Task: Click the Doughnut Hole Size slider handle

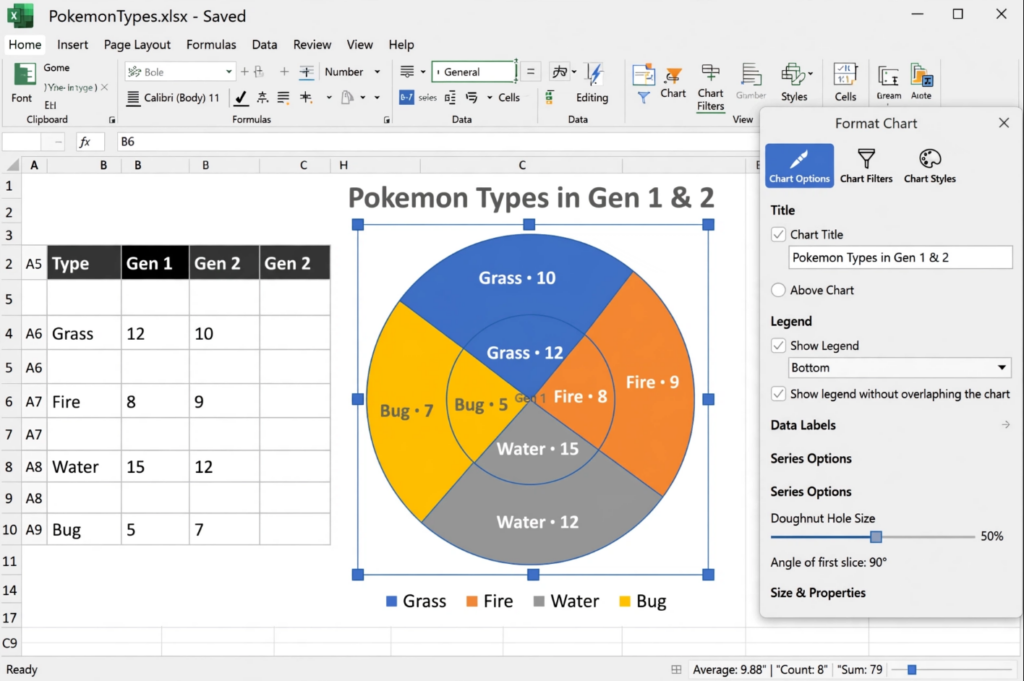Action: pos(876,537)
